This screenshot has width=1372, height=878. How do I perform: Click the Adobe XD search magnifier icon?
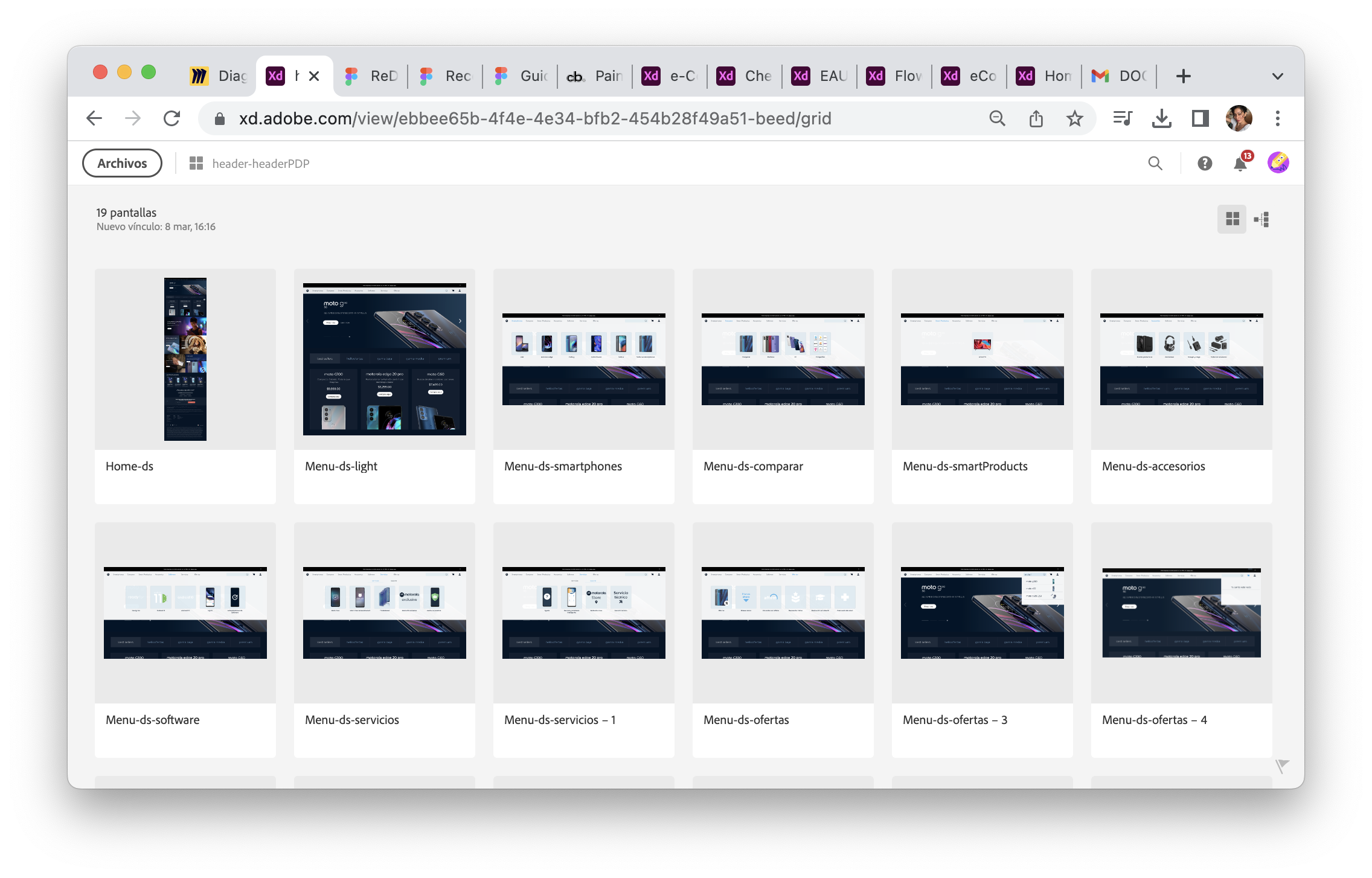[x=1155, y=163]
